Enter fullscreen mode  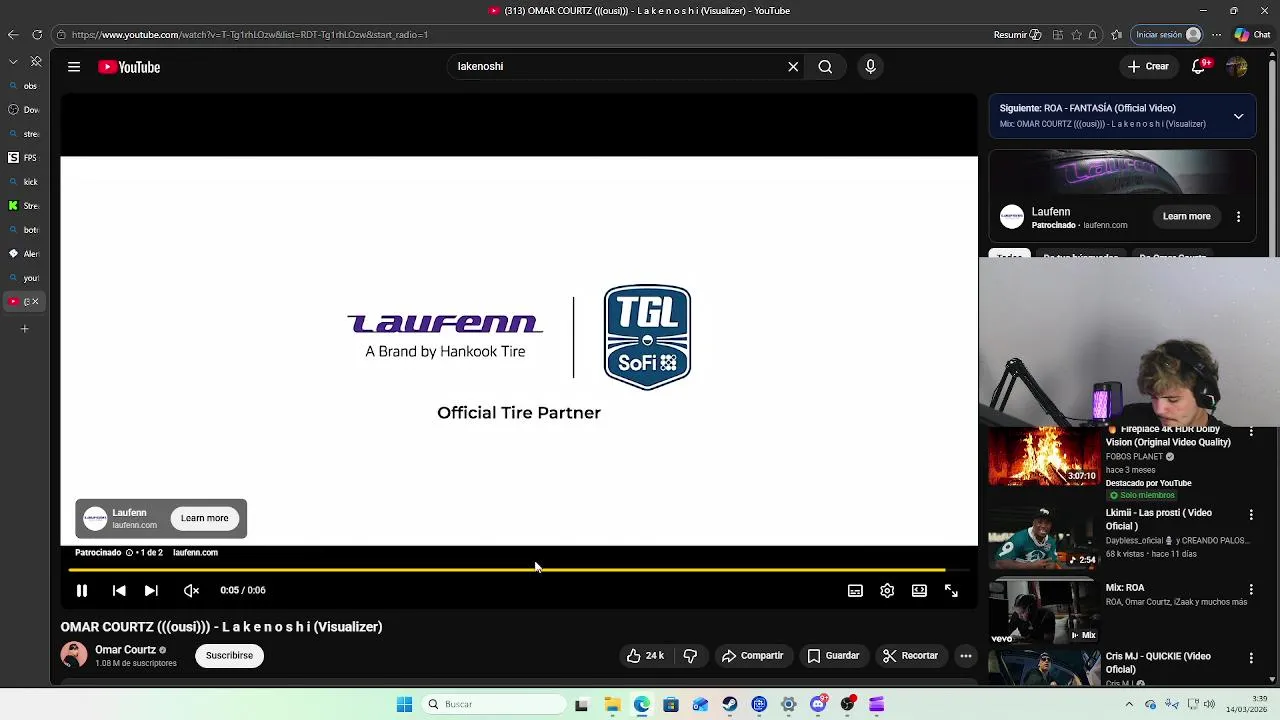951,591
